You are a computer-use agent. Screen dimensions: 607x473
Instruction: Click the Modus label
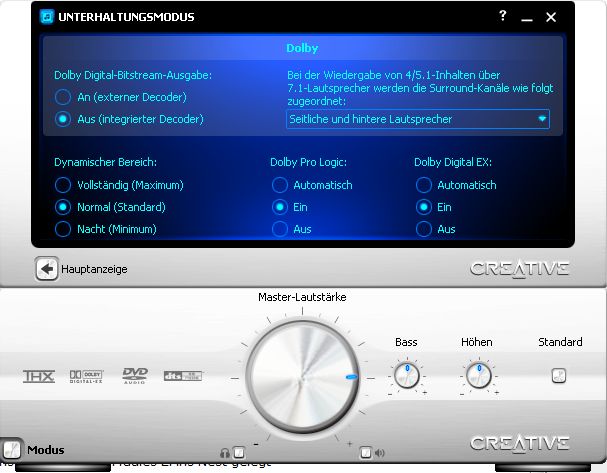coord(46,450)
